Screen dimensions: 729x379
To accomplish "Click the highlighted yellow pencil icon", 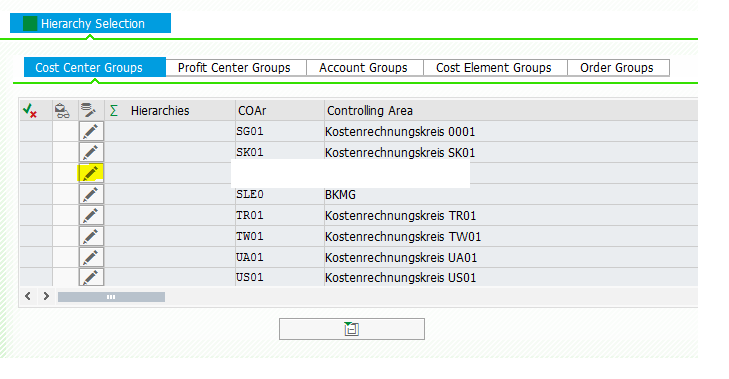I will [91, 173].
